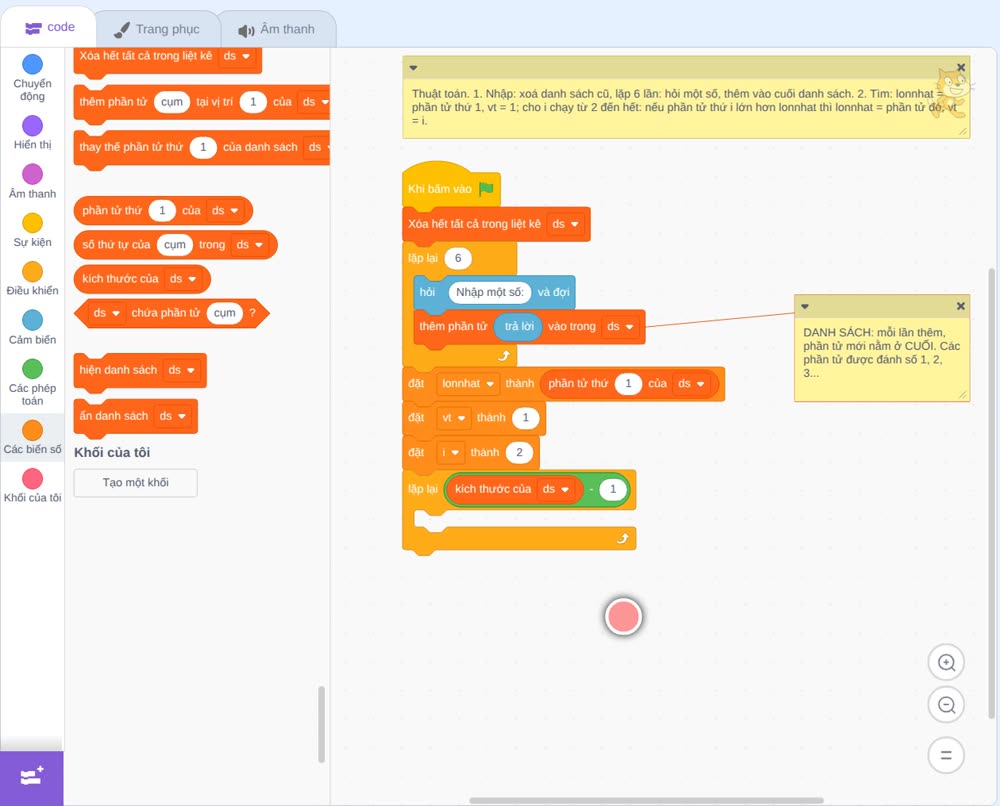Click the ẩn danh sách block in palette
The width and height of the screenshot is (1000, 806).
pyautogui.click(x=136, y=416)
